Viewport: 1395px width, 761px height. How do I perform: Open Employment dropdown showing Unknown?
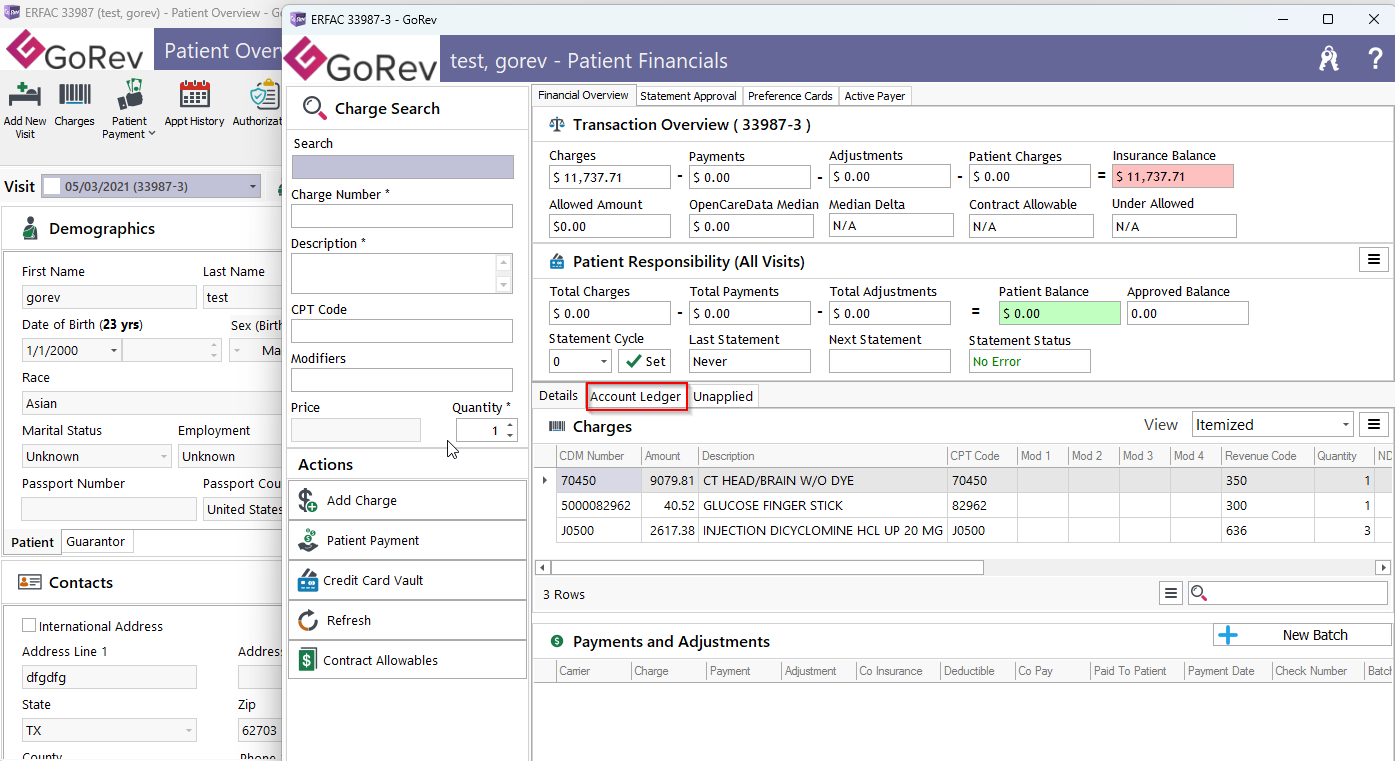[x=229, y=456]
